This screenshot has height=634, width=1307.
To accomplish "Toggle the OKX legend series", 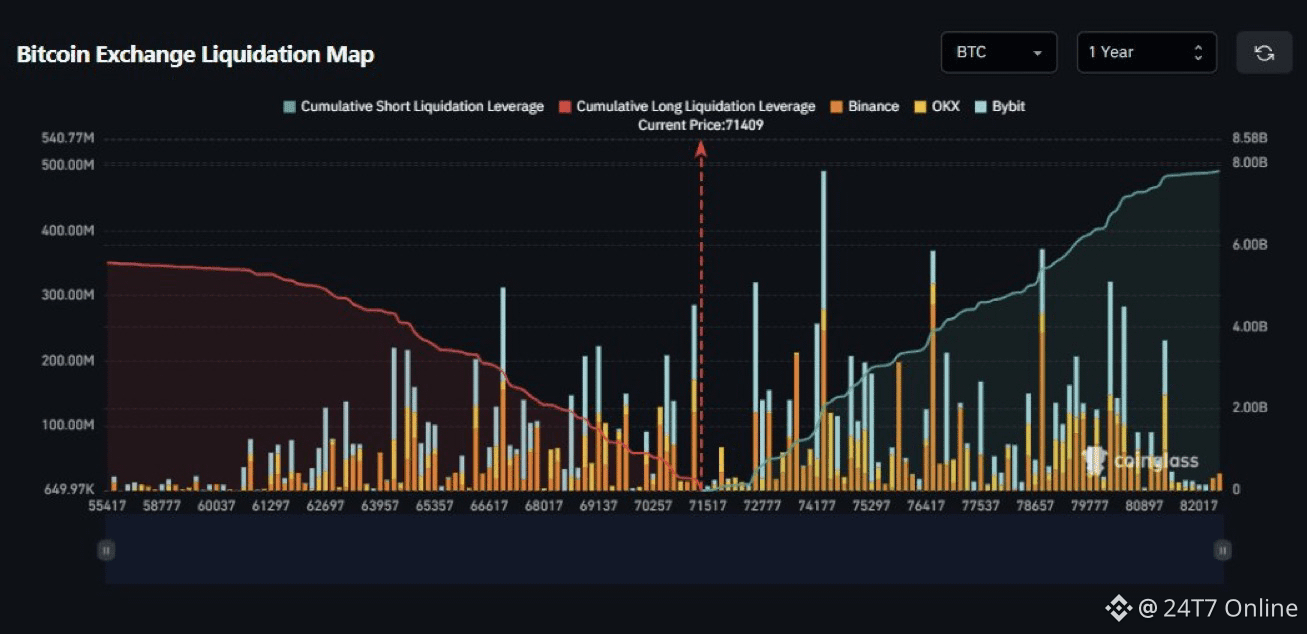I will 936,106.
